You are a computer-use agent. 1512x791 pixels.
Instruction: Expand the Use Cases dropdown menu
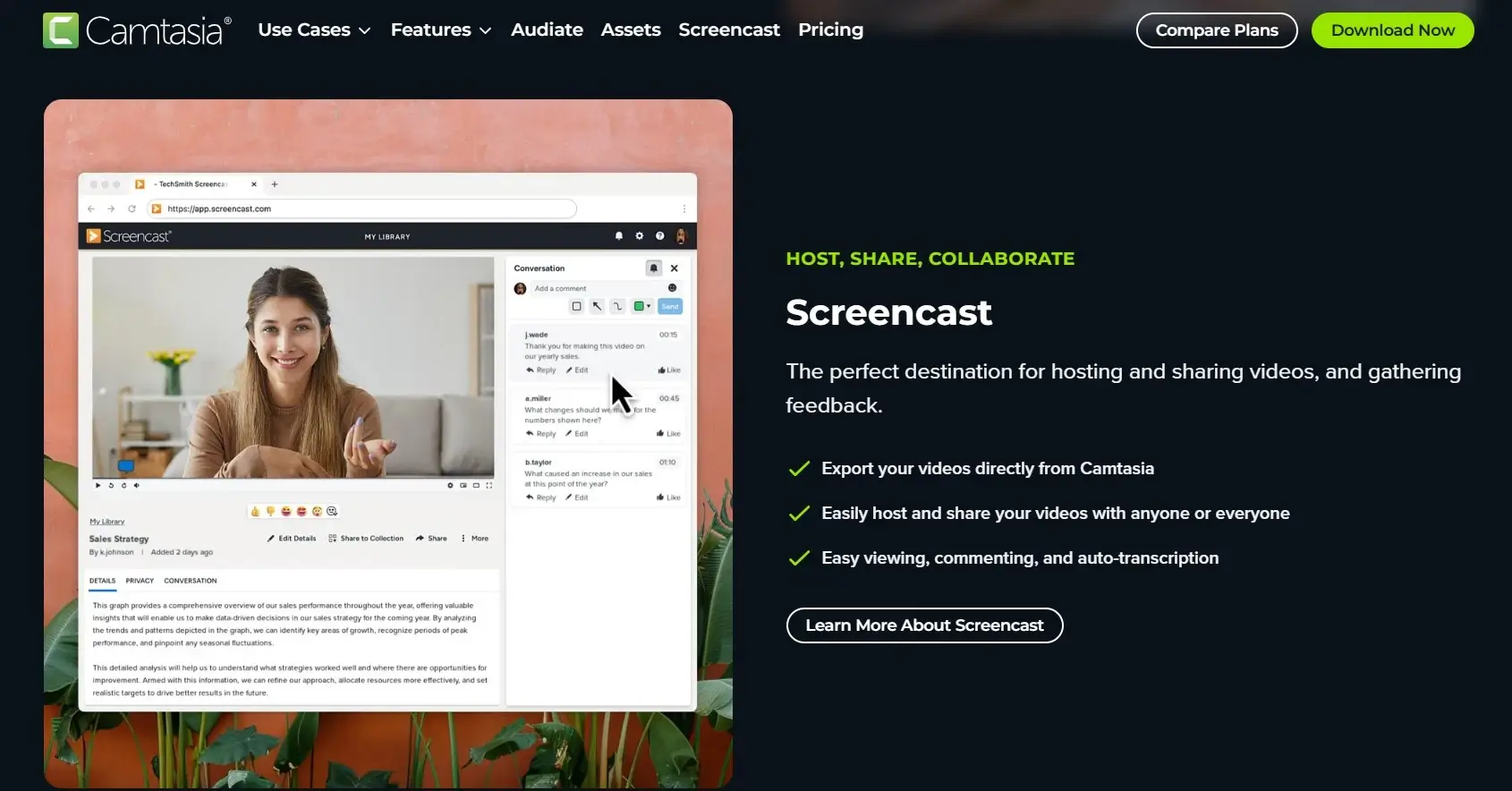click(x=314, y=30)
